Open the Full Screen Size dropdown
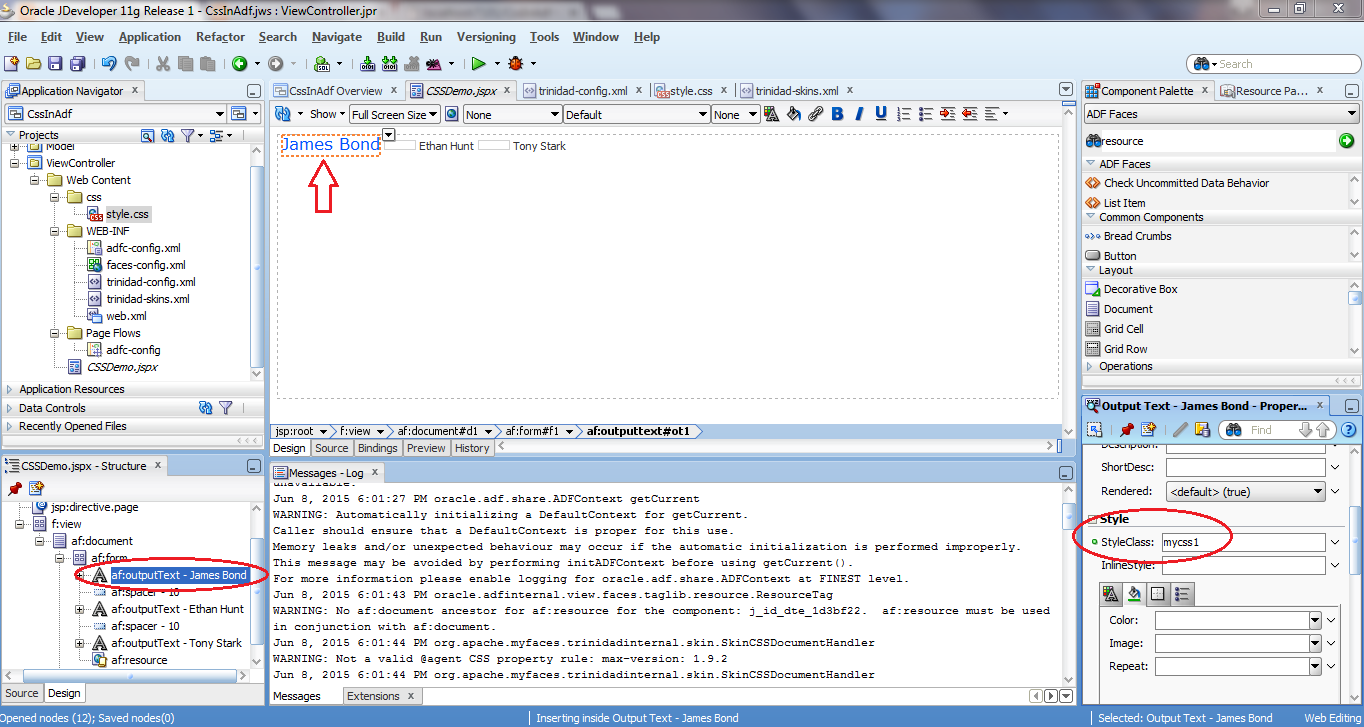Screen dimensions: 1364x727 click(x=394, y=114)
